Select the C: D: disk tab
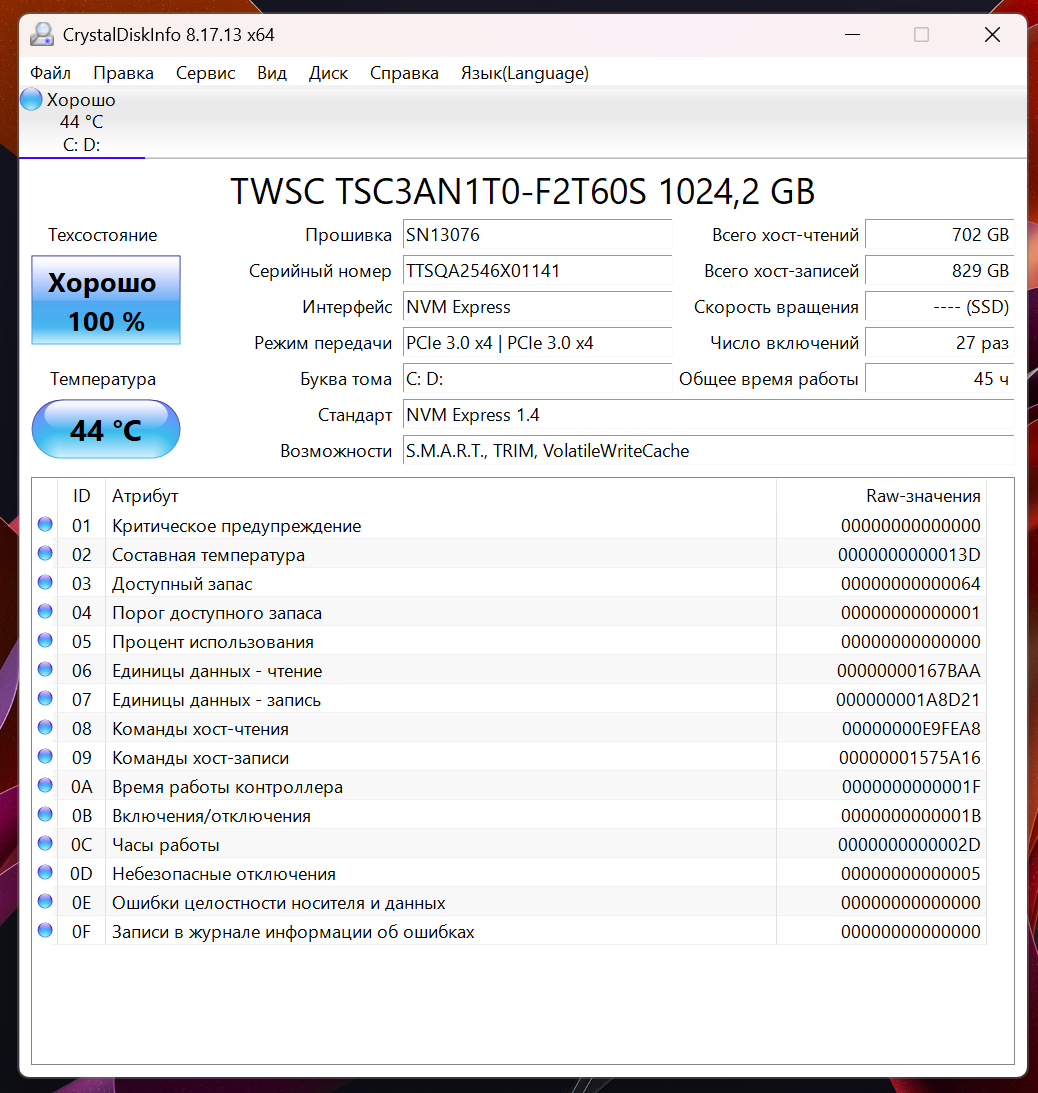Screen dimensions: 1038x1093 tap(82, 123)
